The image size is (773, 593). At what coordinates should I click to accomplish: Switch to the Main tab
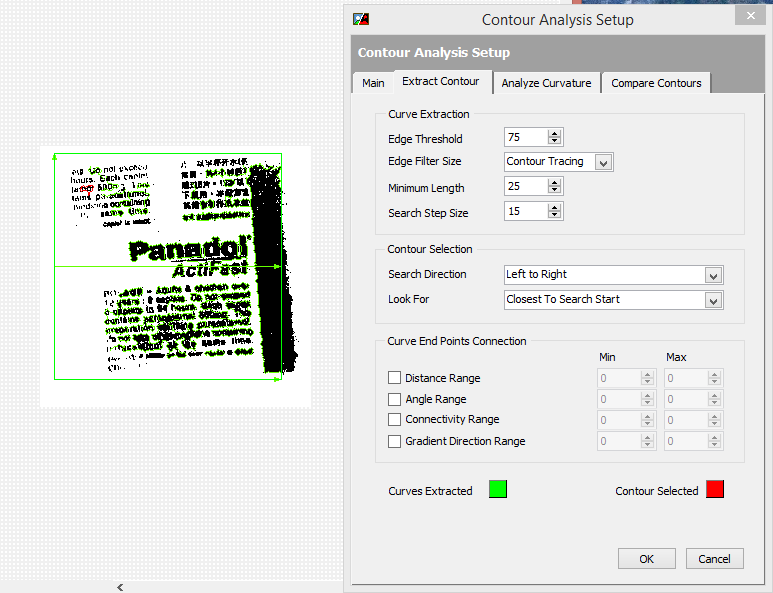(373, 83)
